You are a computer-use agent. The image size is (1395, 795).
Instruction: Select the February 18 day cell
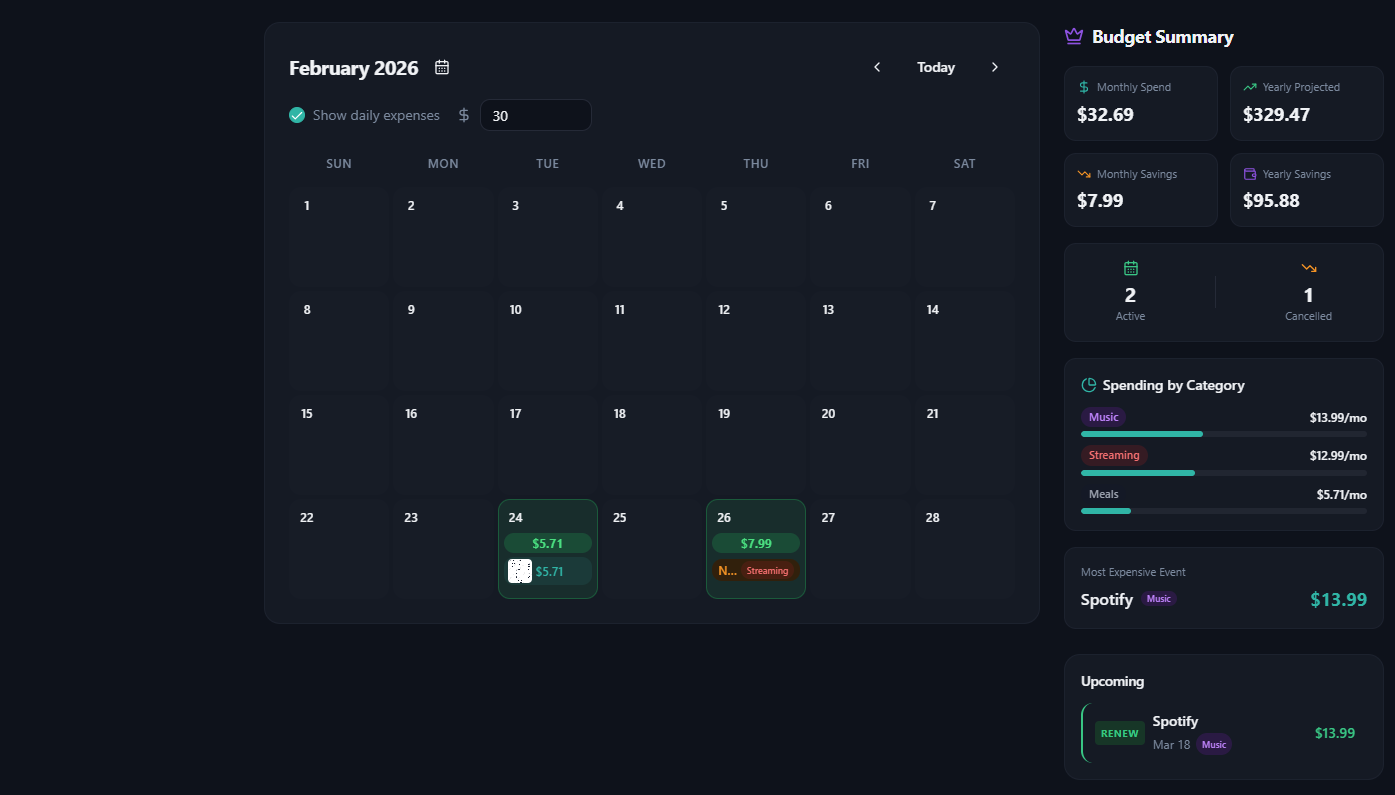tap(652, 445)
